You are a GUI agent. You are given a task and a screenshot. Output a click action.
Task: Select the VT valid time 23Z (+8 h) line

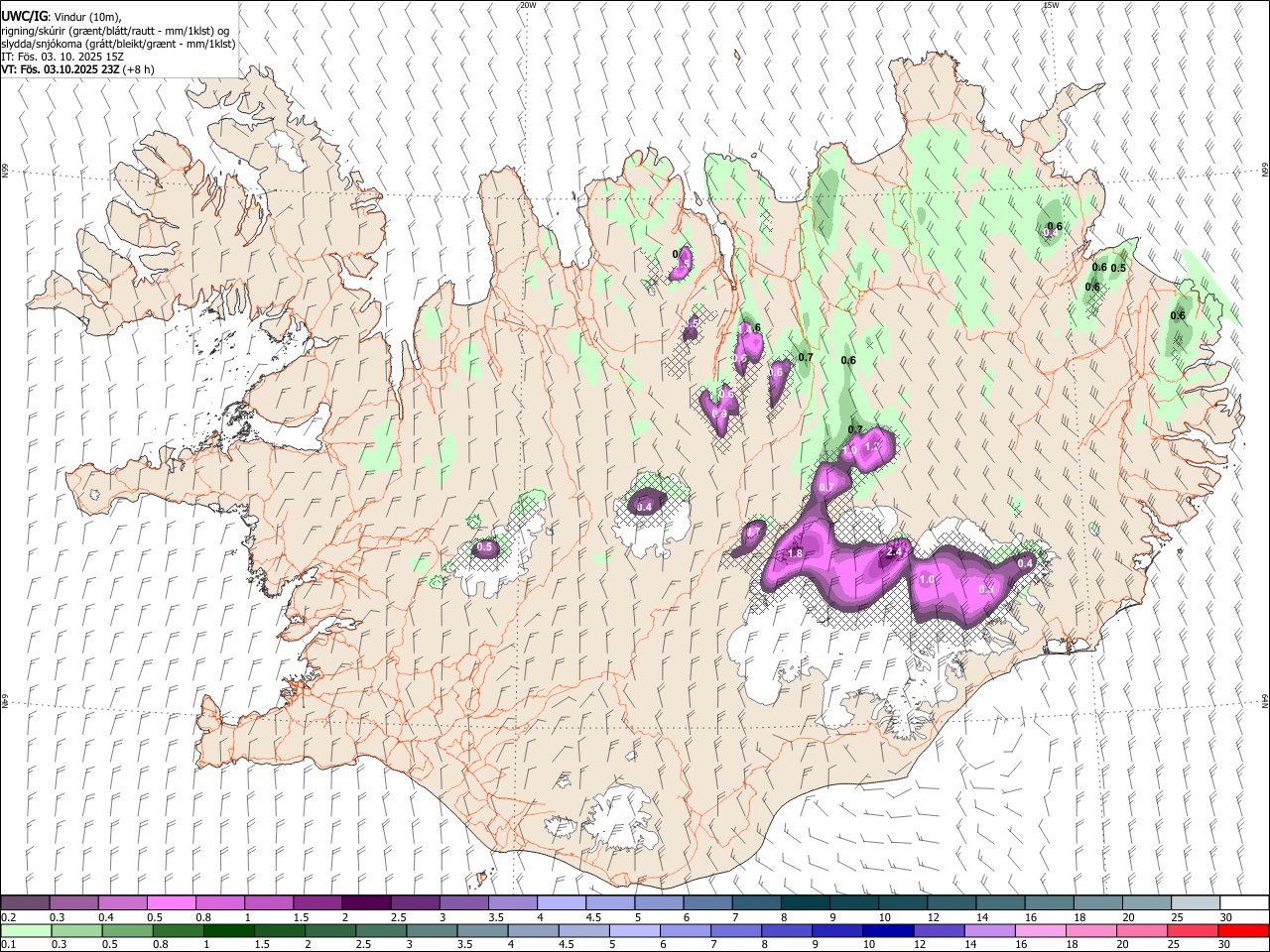click(x=77, y=69)
